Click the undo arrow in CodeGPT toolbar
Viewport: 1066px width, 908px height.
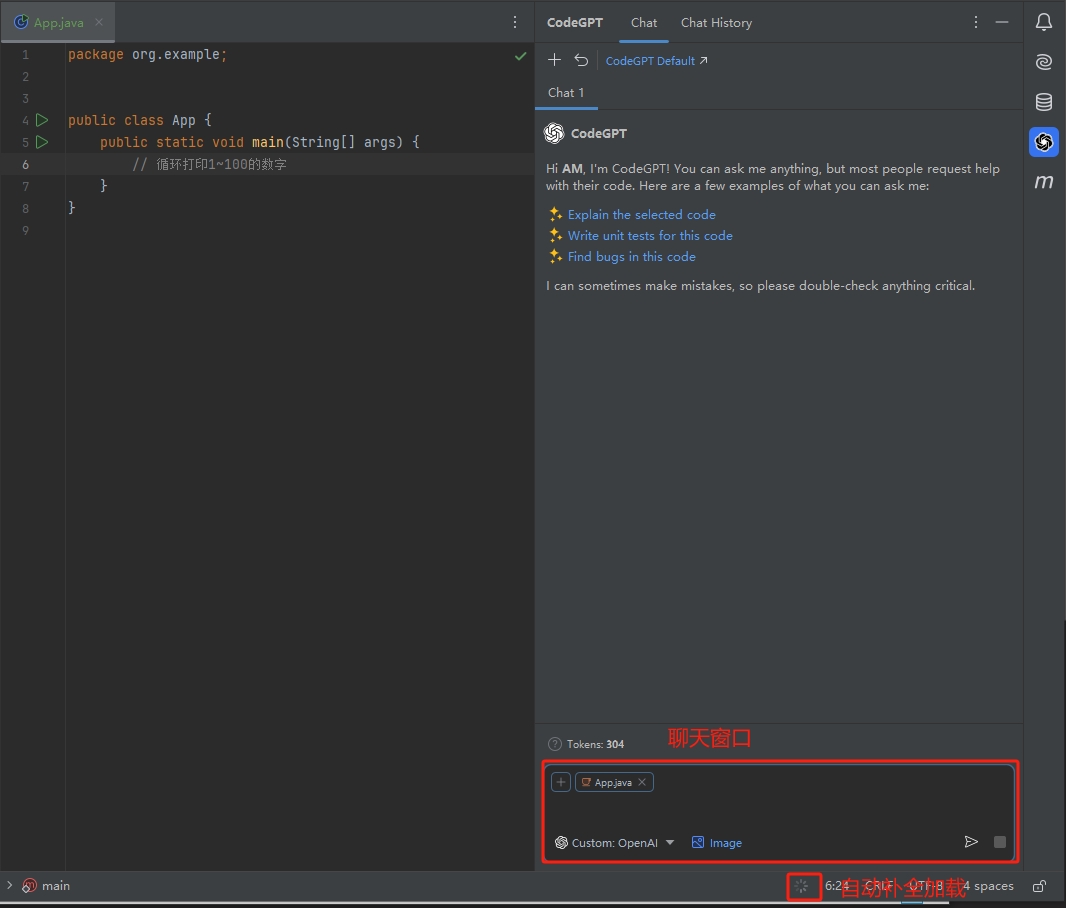coord(581,60)
